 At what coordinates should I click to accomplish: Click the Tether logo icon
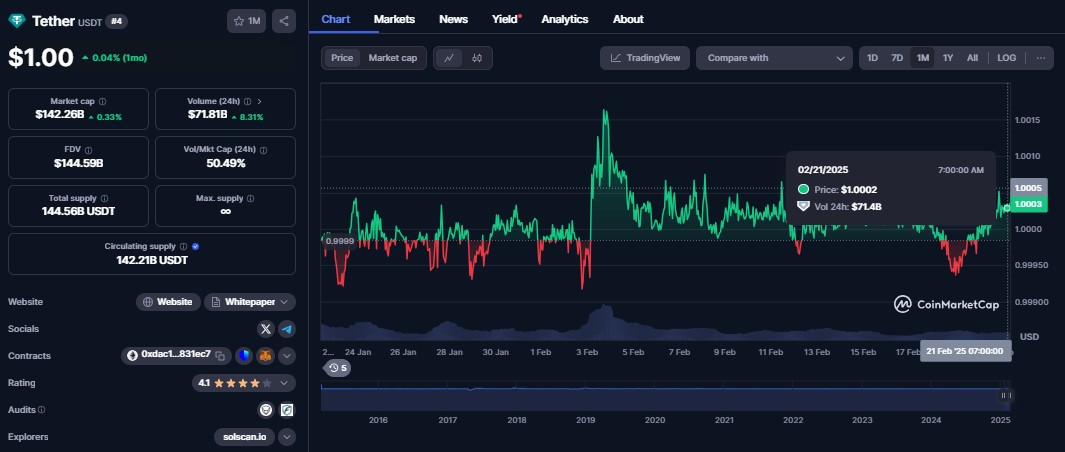click(16, 21)
